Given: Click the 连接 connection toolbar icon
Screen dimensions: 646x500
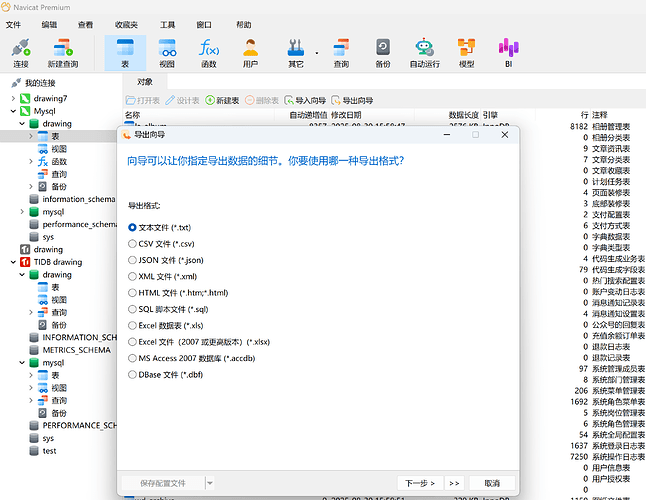Looking at the screenshot, I should (x=21, y=53).
